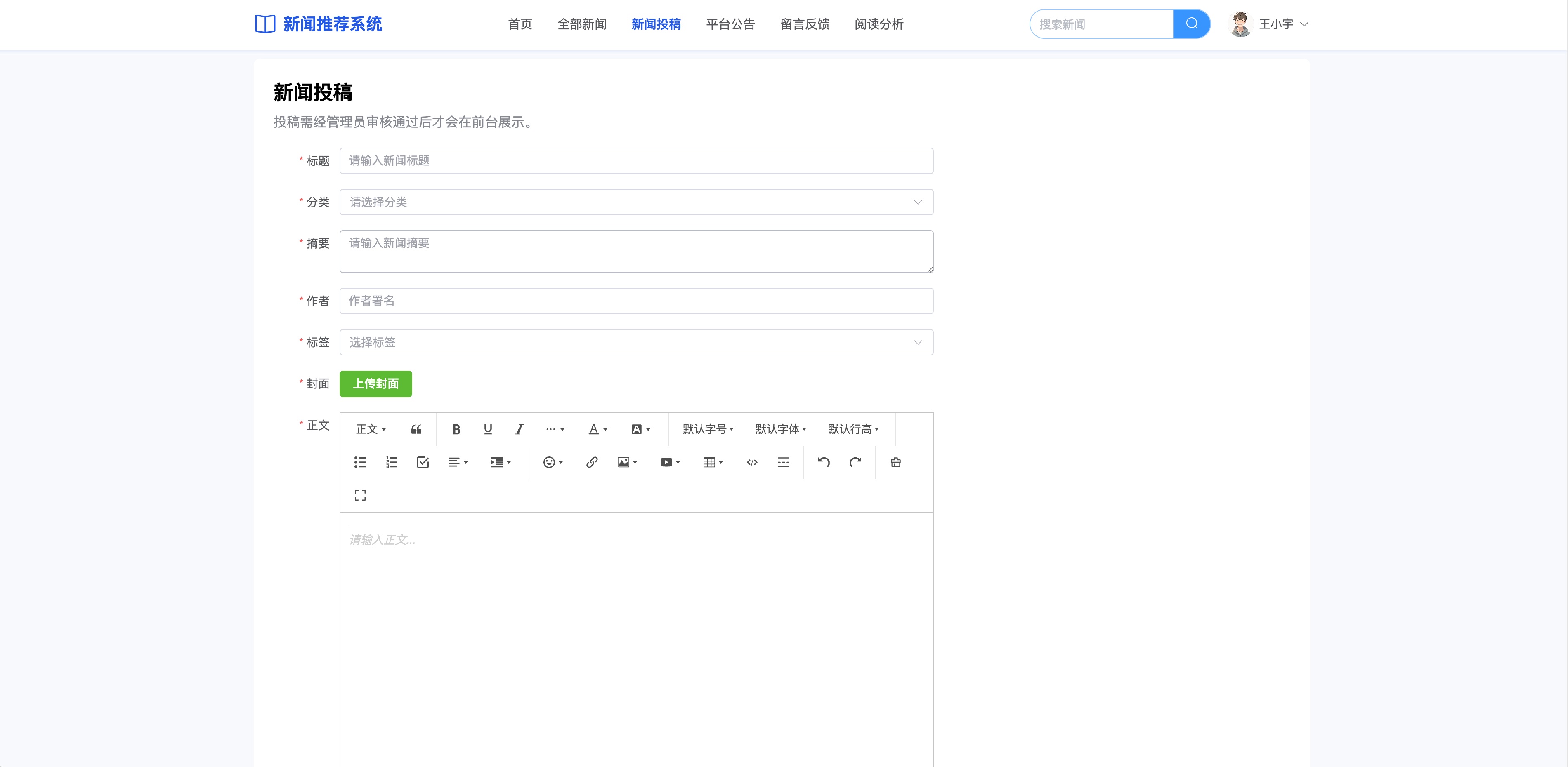The image size is (1568, 767).
Task: Insert a todo checkbox list
Action: click(423, 462)
